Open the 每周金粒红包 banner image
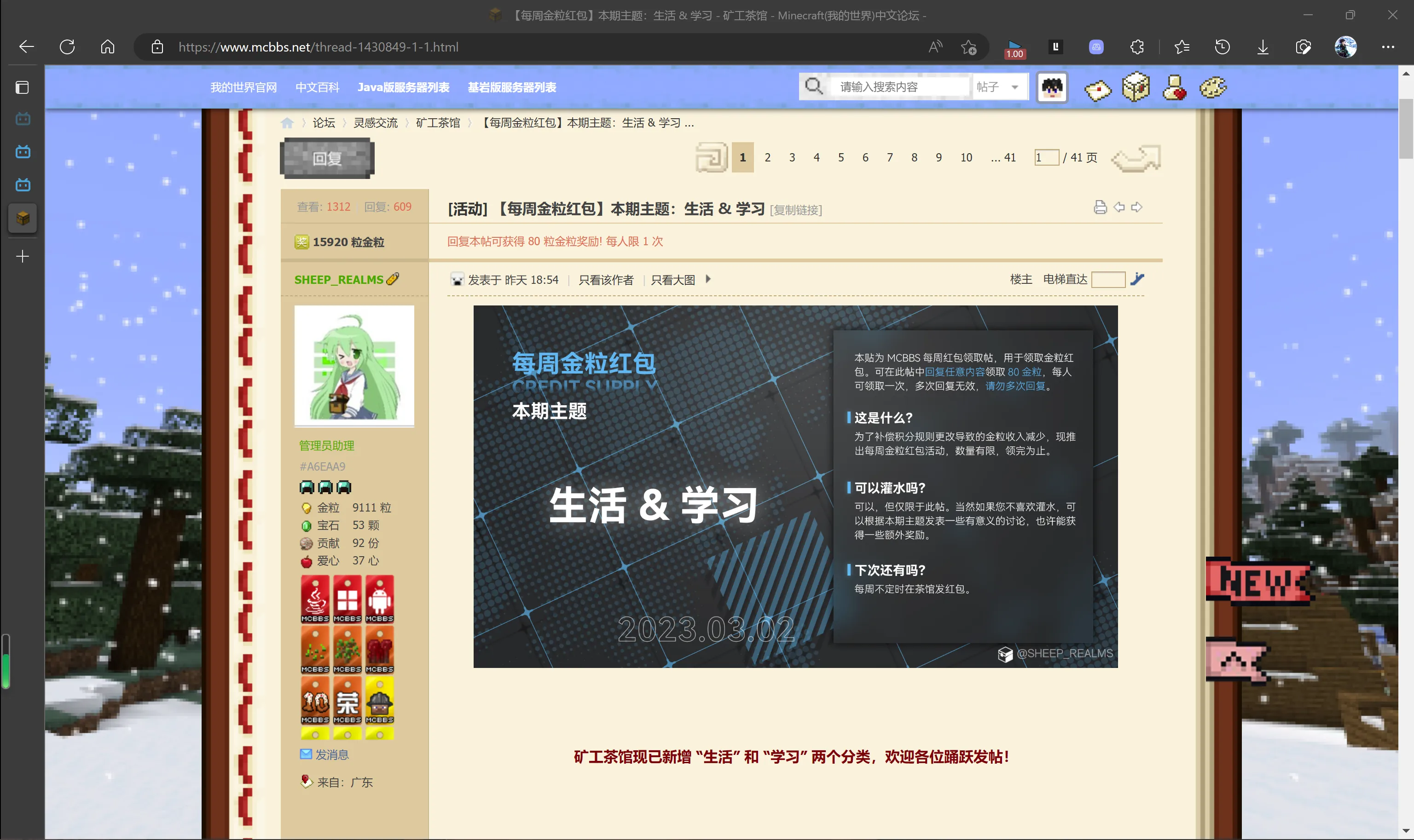This screenshot has width=1414, height=840. coord(795,487)
